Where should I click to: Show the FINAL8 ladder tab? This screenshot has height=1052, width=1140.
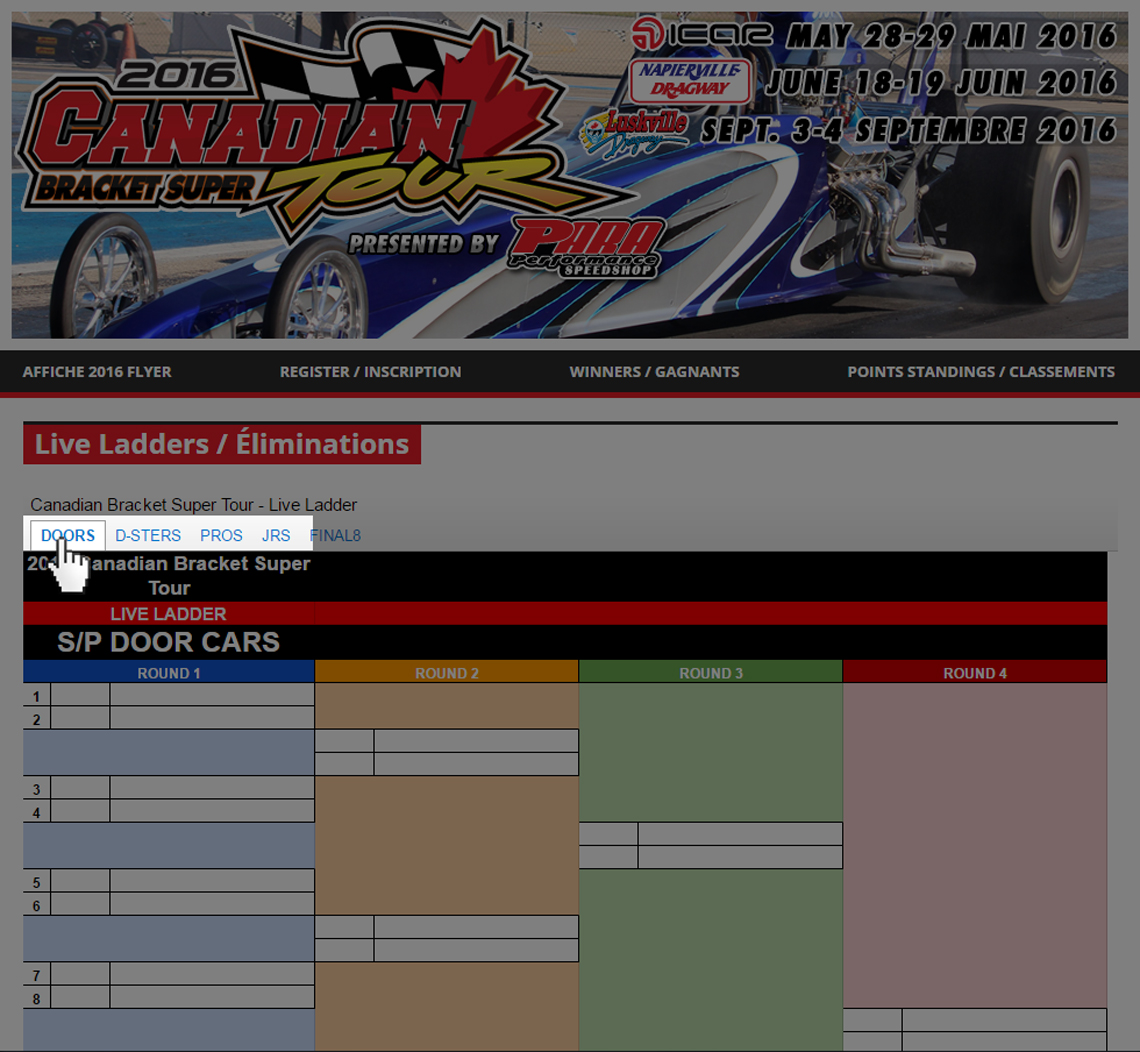[335, 536]
